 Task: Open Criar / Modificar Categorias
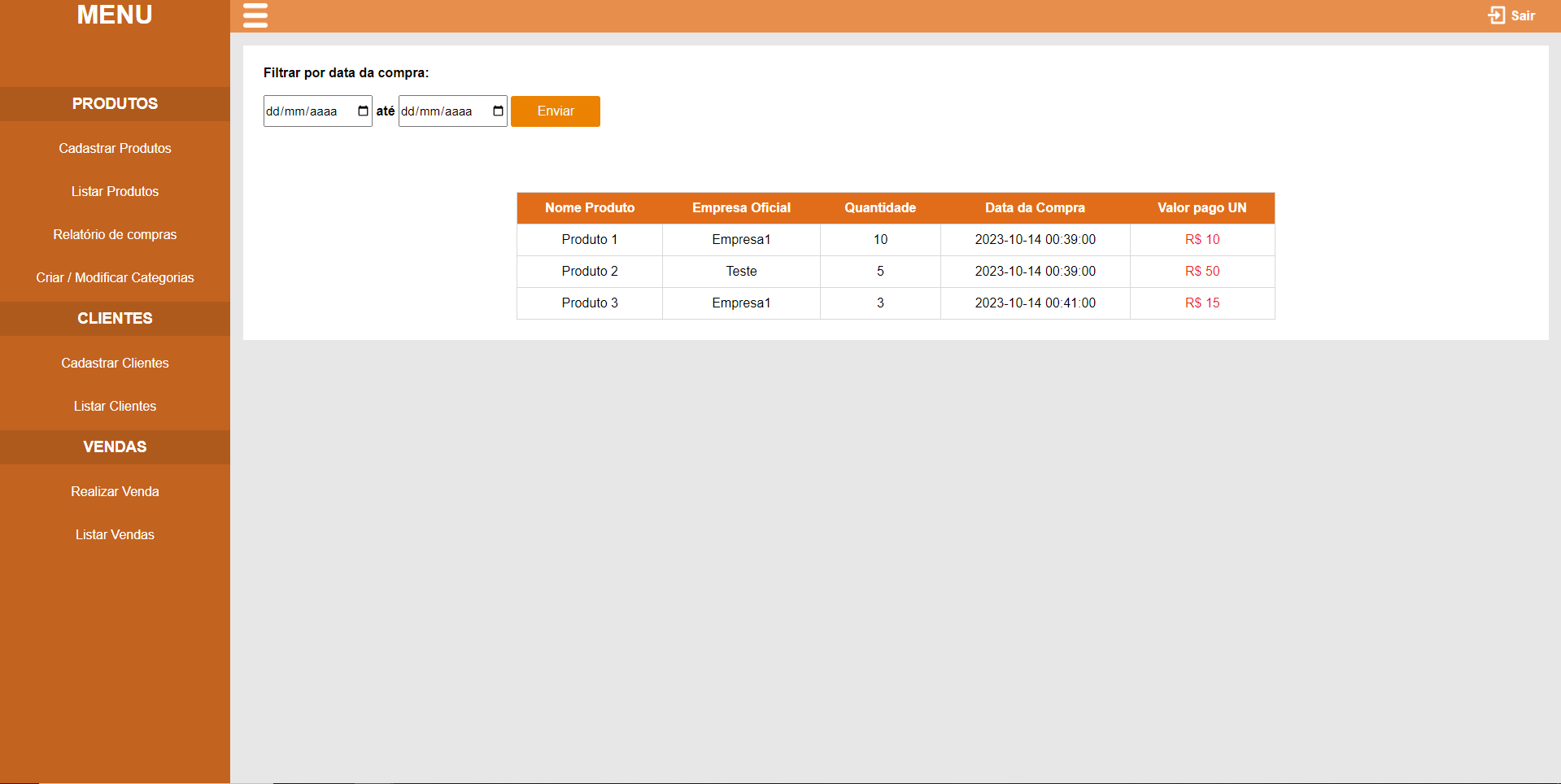115,277
